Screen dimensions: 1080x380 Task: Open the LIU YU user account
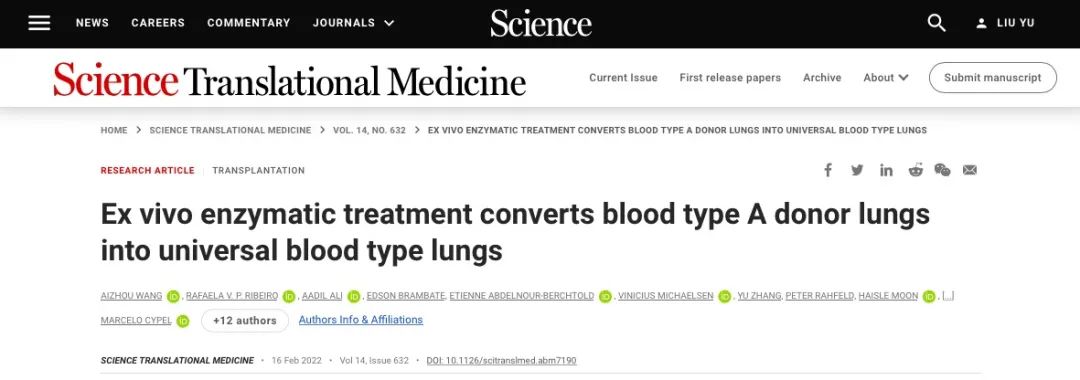coord(1005,23)
